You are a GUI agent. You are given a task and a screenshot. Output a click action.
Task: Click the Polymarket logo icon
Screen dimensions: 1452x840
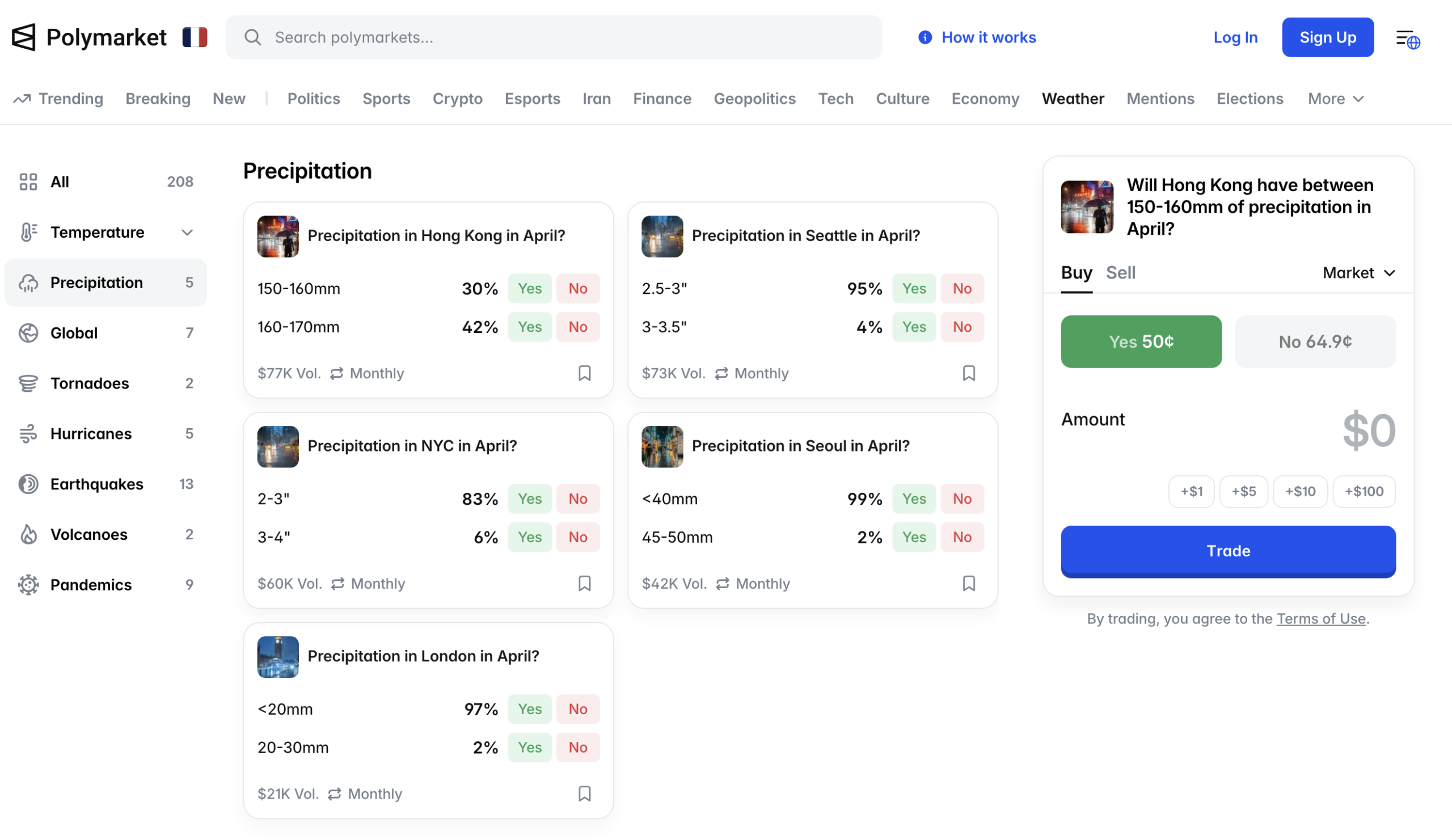pos(24,37)
